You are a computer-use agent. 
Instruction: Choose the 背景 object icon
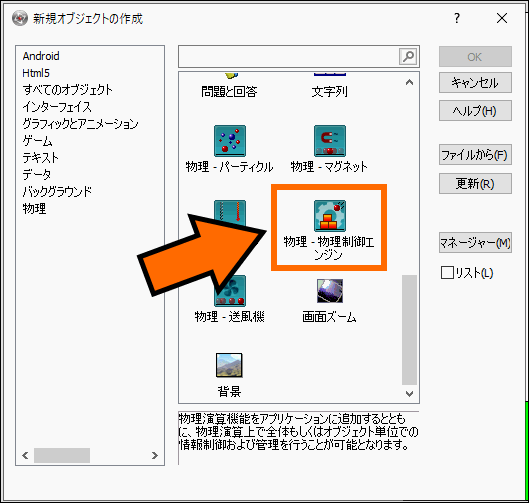click(x=229, y=365)
